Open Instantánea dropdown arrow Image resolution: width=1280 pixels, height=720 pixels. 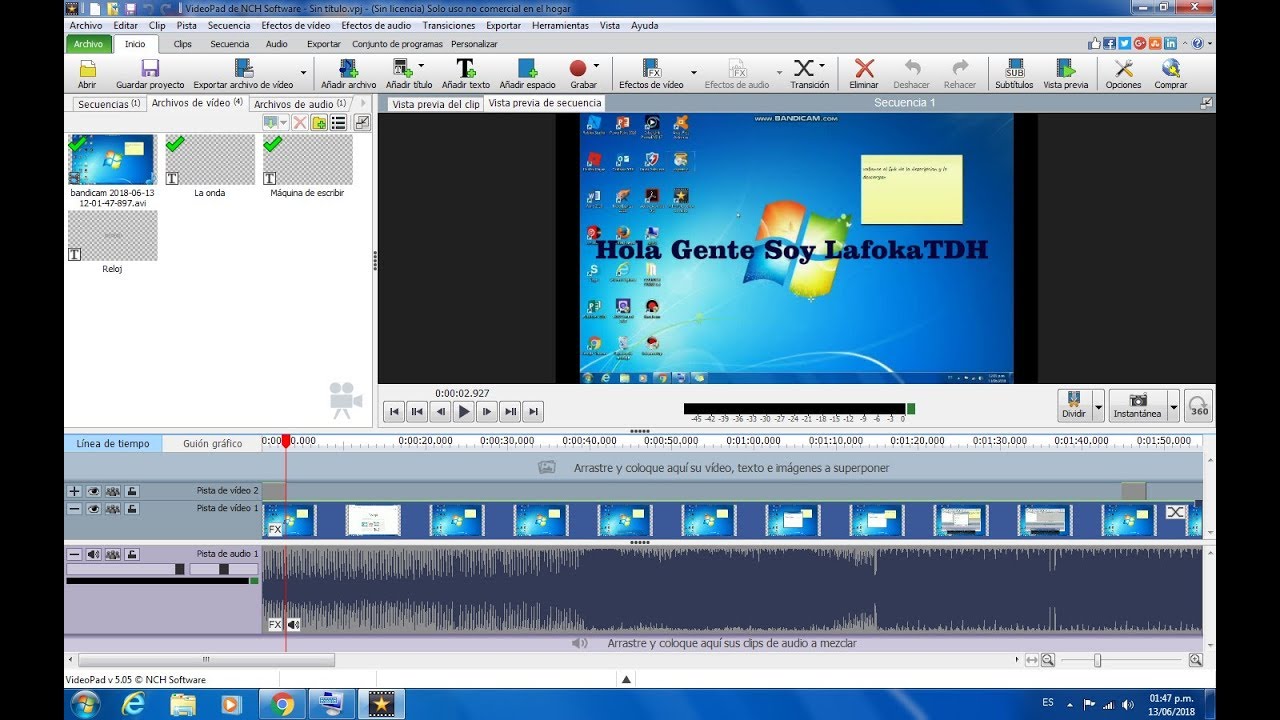[x=1174, y=406]
